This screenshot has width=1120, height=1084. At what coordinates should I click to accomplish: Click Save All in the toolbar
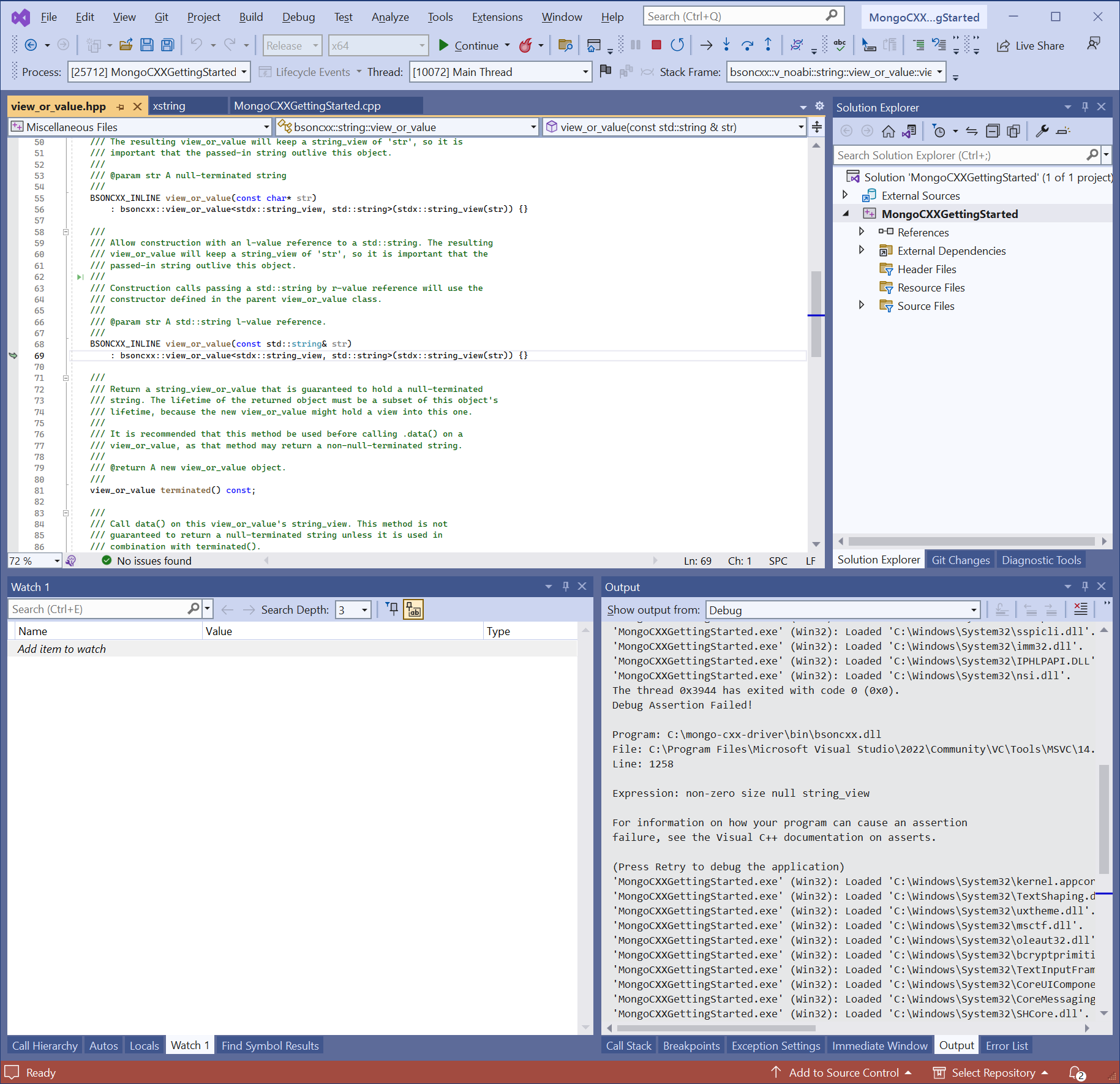(167, 45)
